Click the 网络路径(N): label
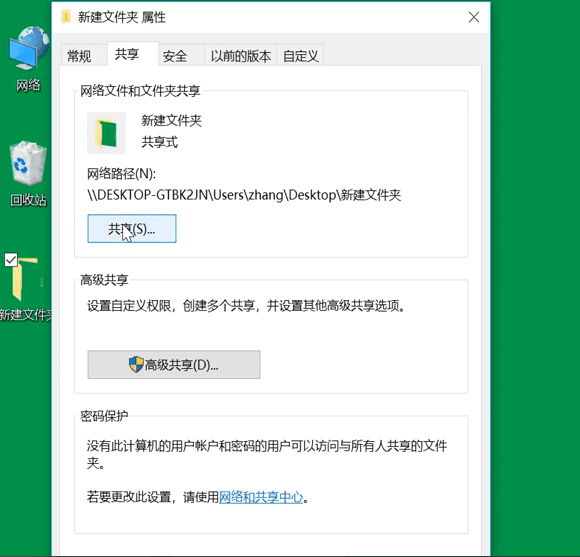This screenshot has height=557, width=580. click(x=122, y=173)
